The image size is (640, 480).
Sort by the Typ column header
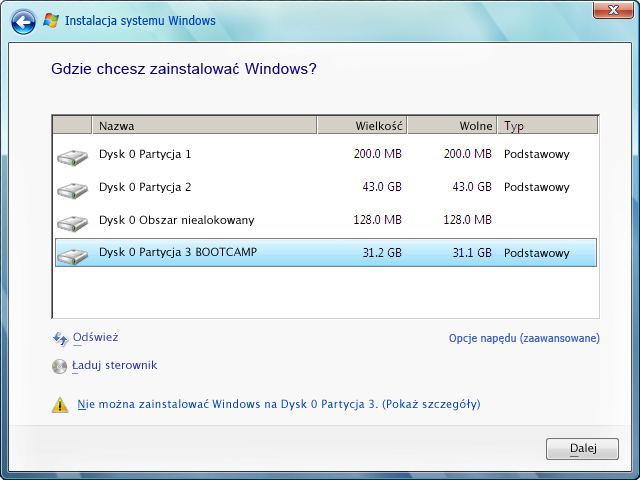[x=548, y=125]
